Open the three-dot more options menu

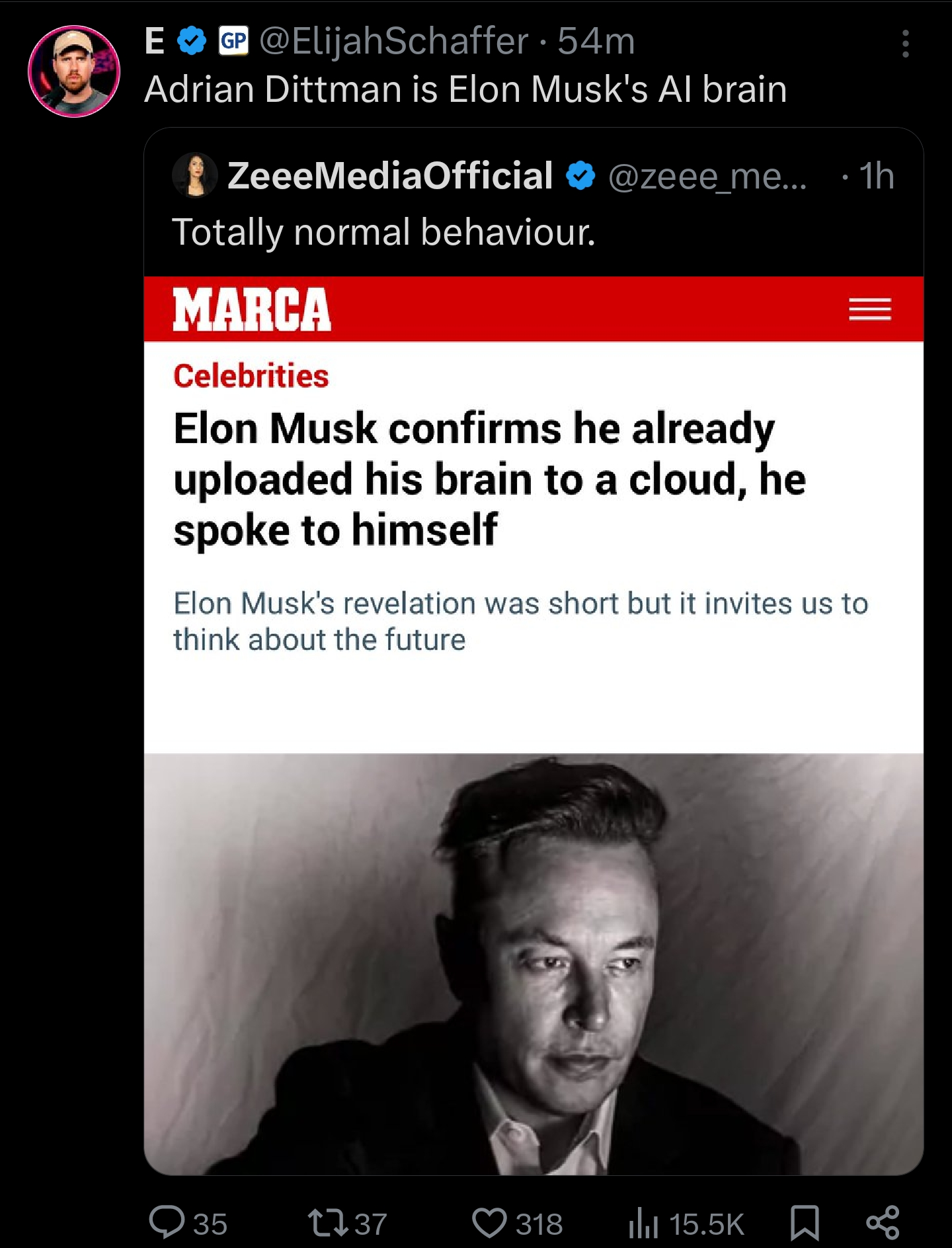(906, 44)
